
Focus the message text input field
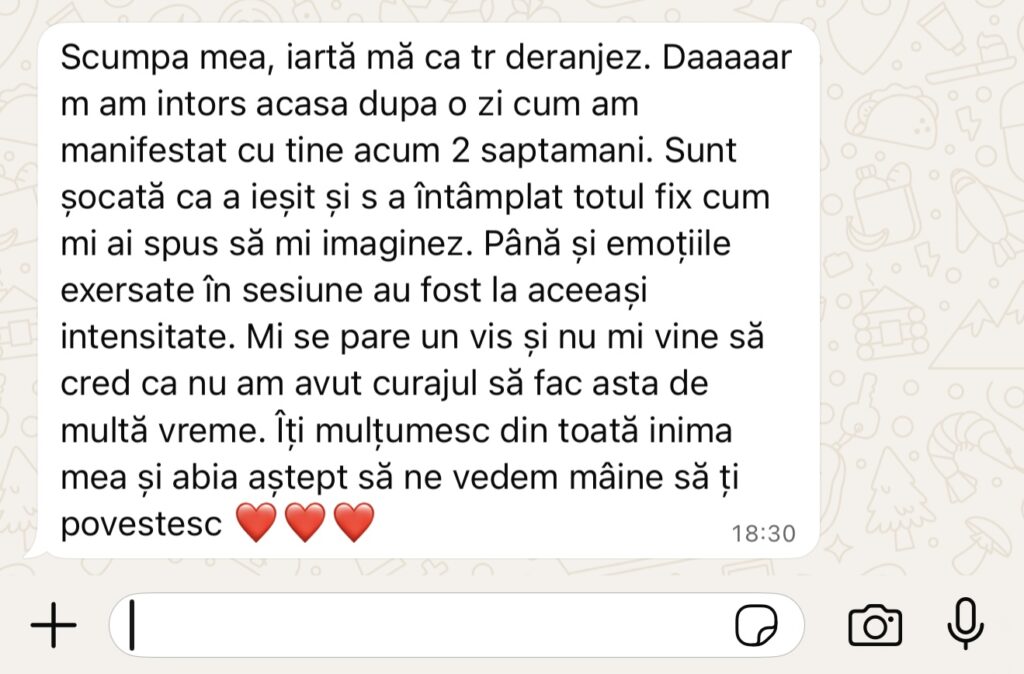(456, 625)
